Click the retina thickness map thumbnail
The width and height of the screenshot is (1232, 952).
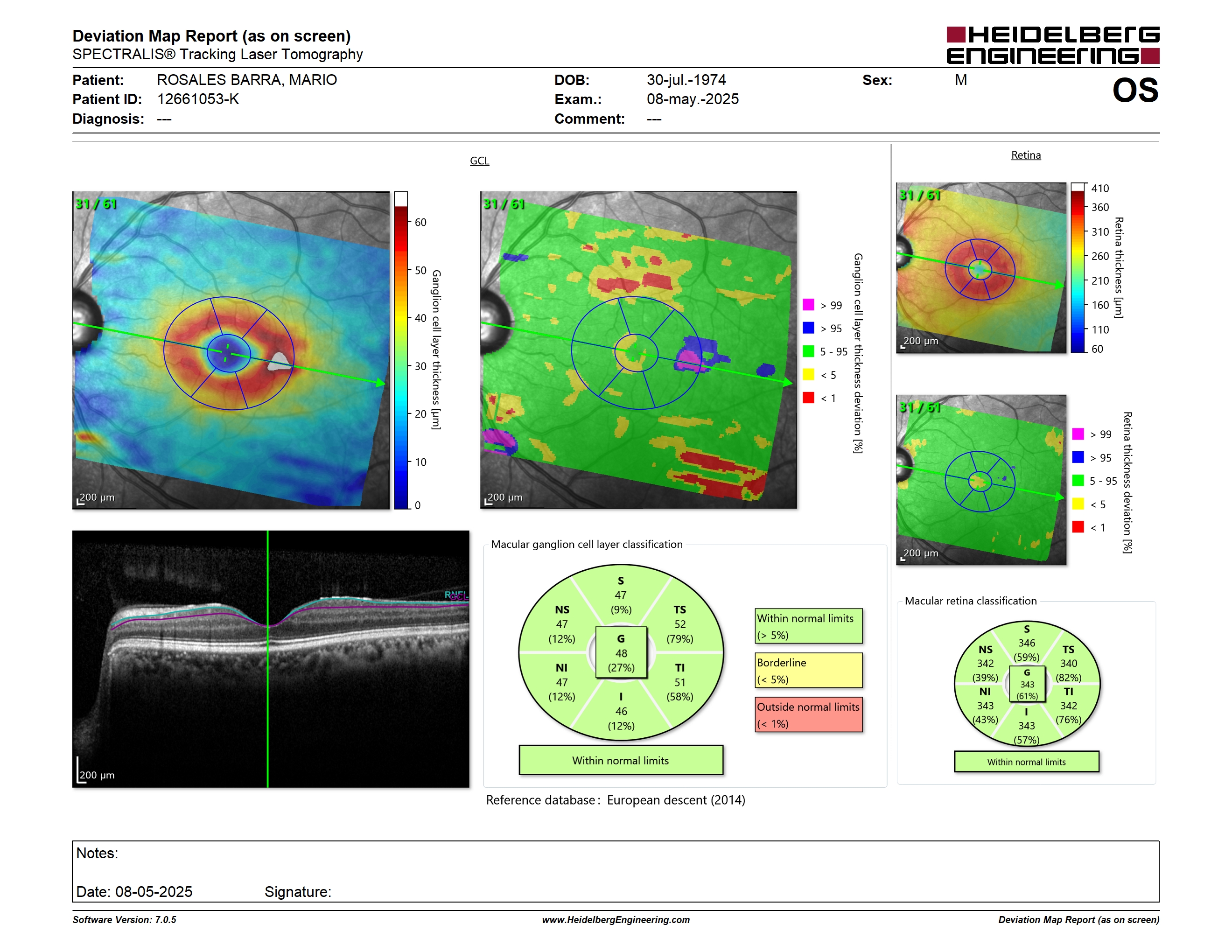pos(981,268)
